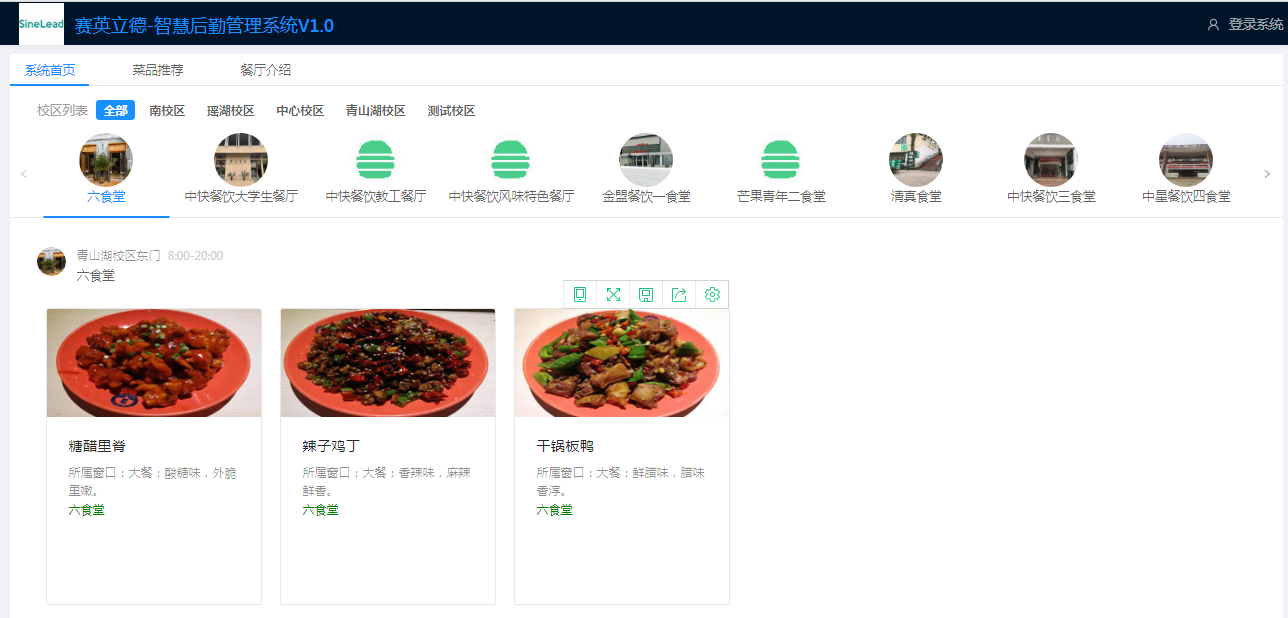Show next canteens with right chevron

[1267, 174]
